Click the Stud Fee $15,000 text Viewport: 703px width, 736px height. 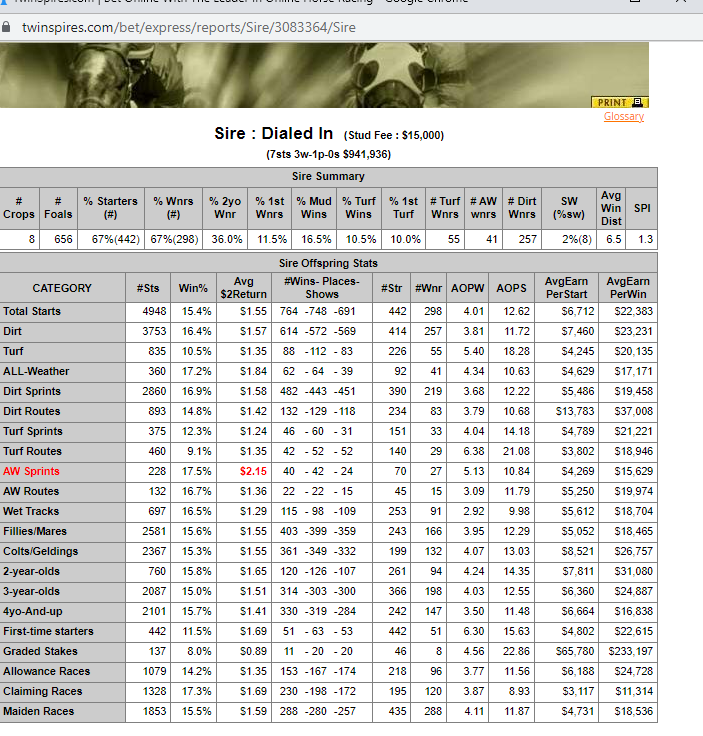pos(394,136)
